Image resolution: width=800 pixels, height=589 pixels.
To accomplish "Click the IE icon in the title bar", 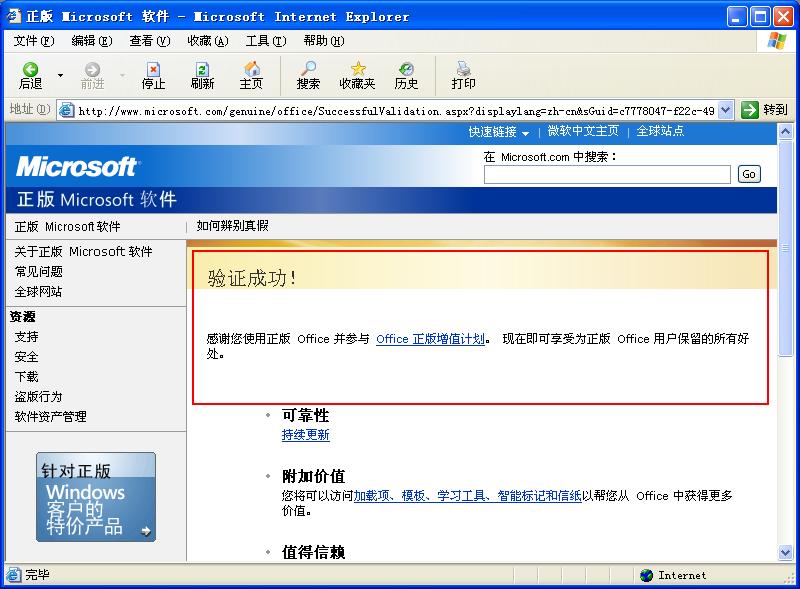I will coord(14,16).
